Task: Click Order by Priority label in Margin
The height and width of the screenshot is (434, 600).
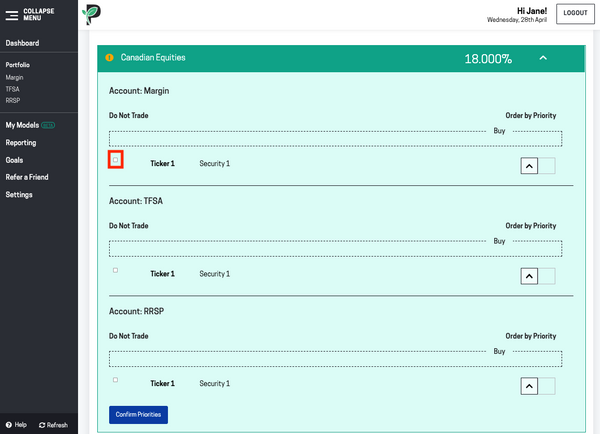Action: [x=531, y=116]
